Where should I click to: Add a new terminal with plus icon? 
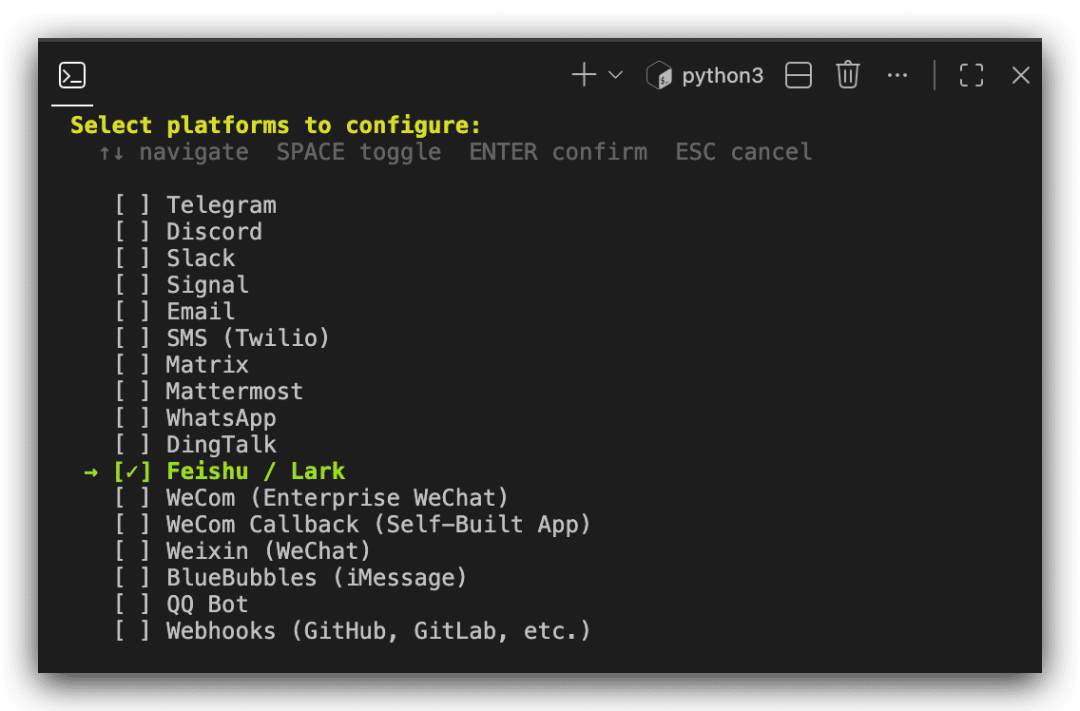[584, 75]
